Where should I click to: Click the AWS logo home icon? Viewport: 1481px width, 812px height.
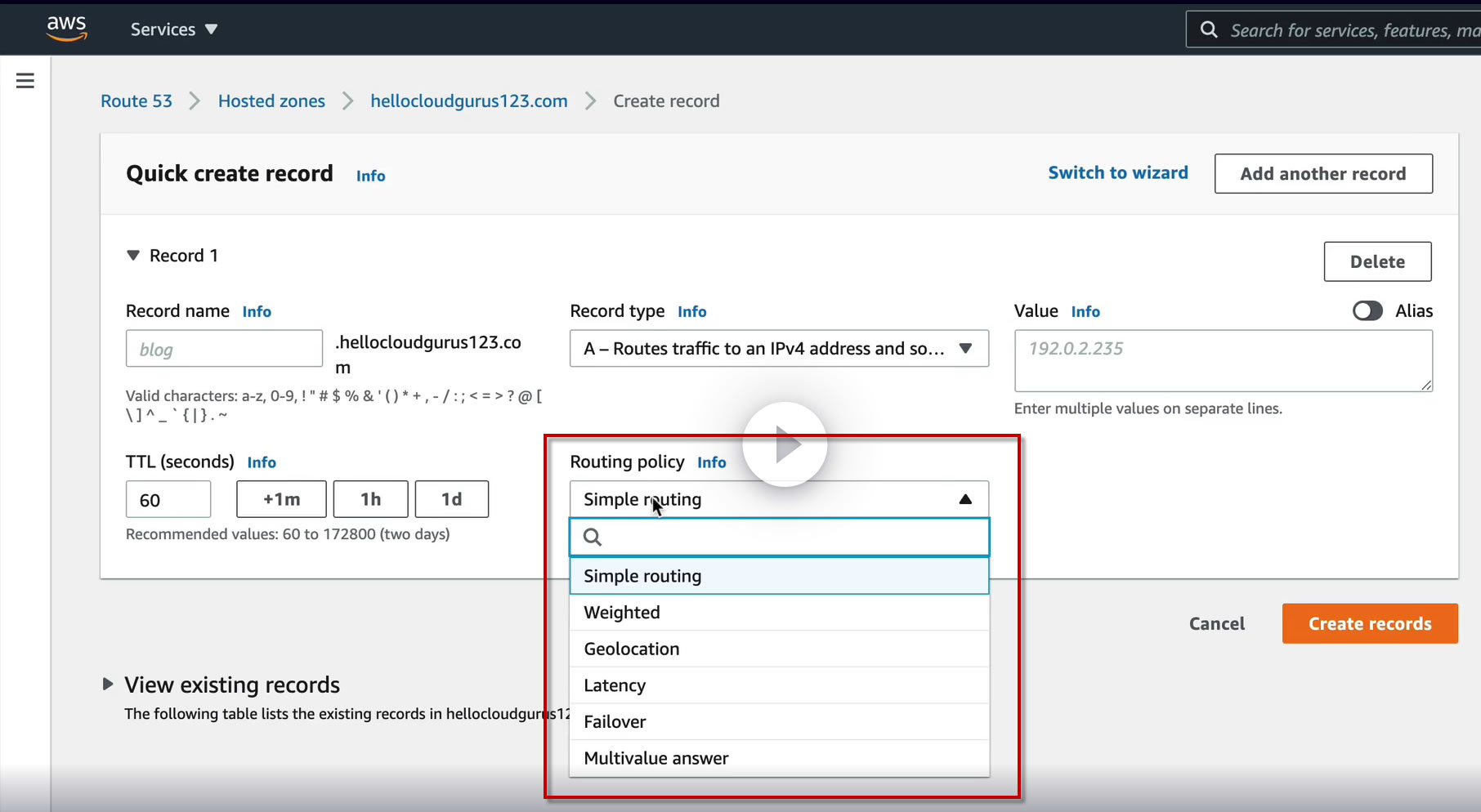pos(67,29)
